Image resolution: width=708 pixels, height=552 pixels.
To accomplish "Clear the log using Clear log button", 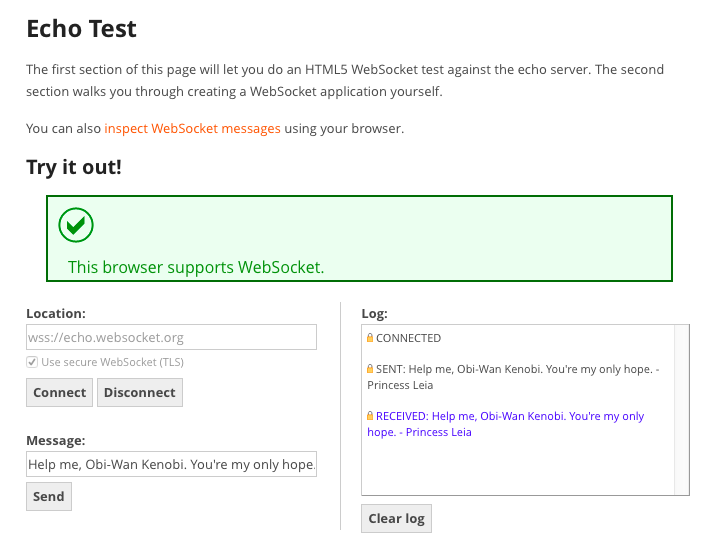I will pyautogui.click(x=396, y=518).
